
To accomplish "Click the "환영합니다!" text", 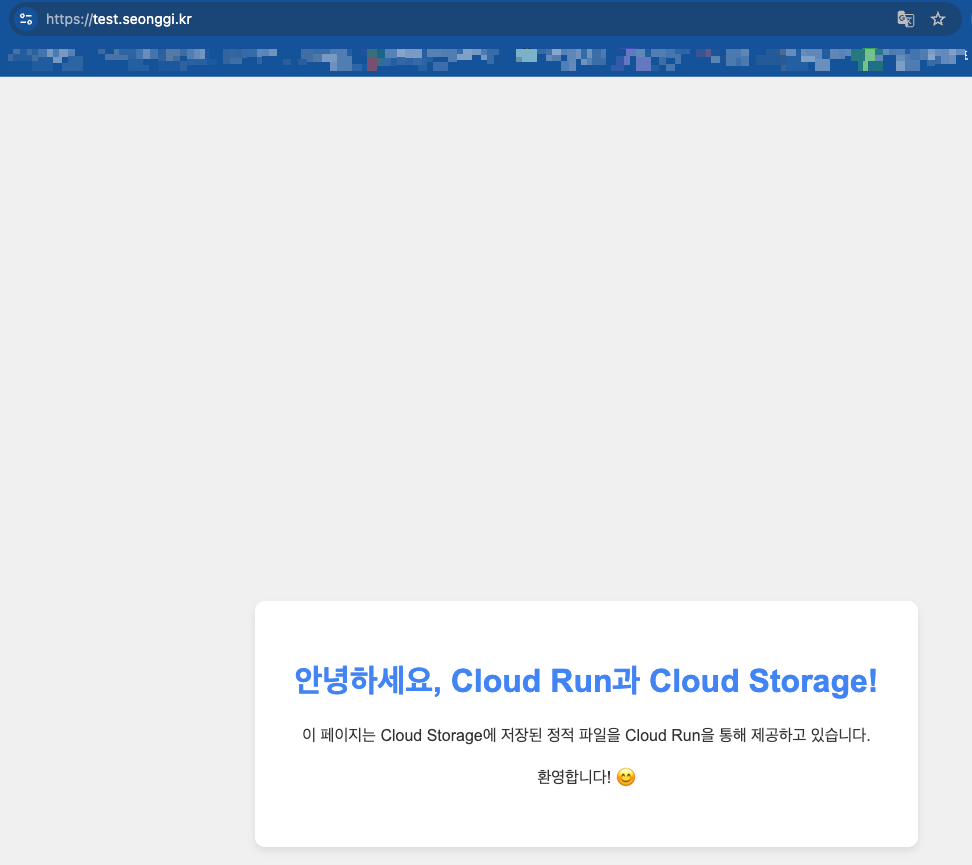I will [573, 777].
